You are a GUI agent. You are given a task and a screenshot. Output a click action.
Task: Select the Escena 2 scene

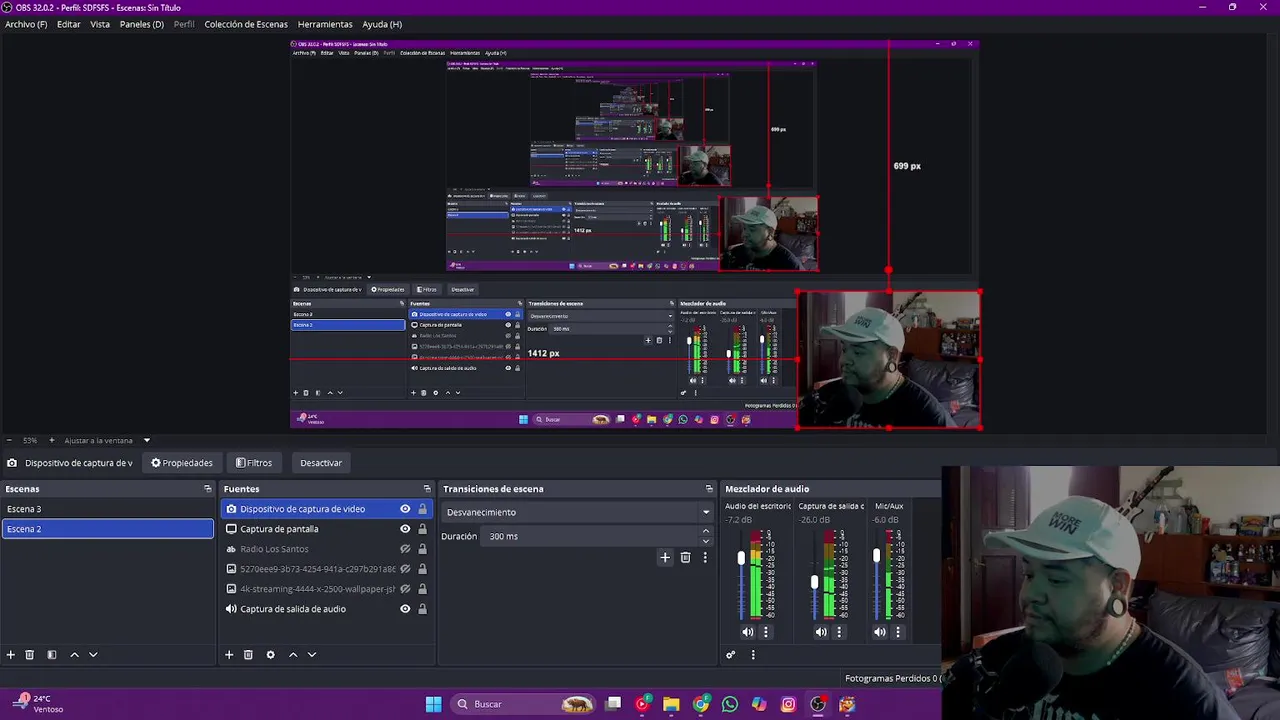tap(107, 529)
